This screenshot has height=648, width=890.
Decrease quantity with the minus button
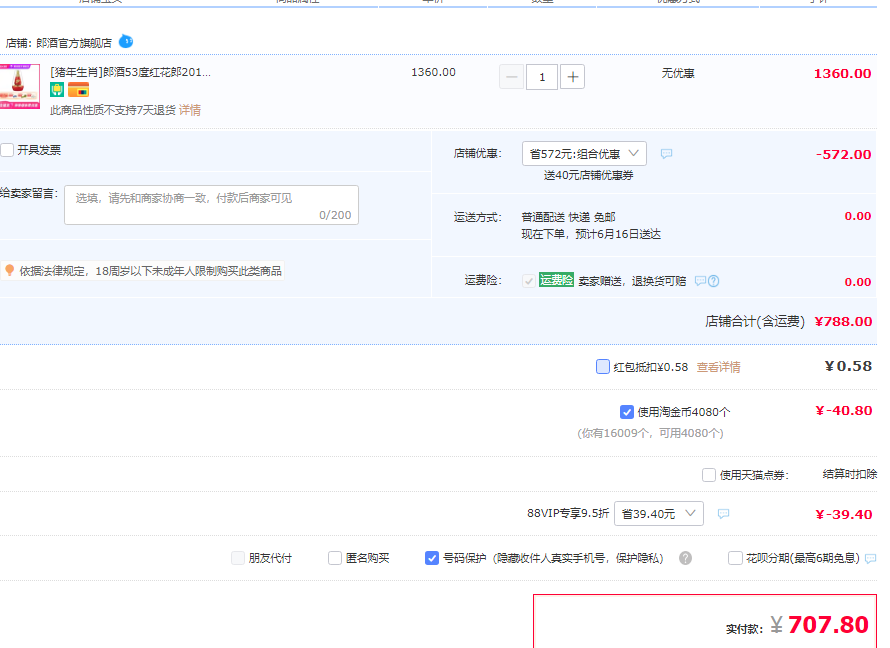pyautogui.click(x=511, y=77)
